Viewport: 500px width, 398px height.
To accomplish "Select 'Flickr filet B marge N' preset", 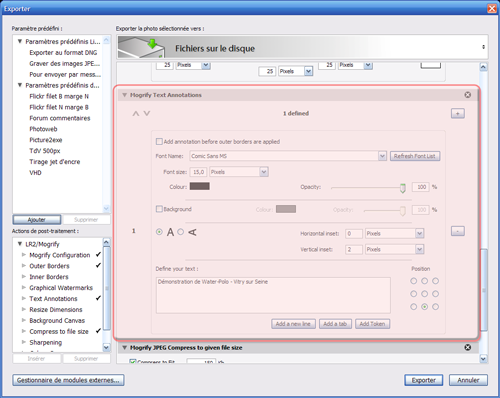I will pyautogui.click(x=59, y=96).
